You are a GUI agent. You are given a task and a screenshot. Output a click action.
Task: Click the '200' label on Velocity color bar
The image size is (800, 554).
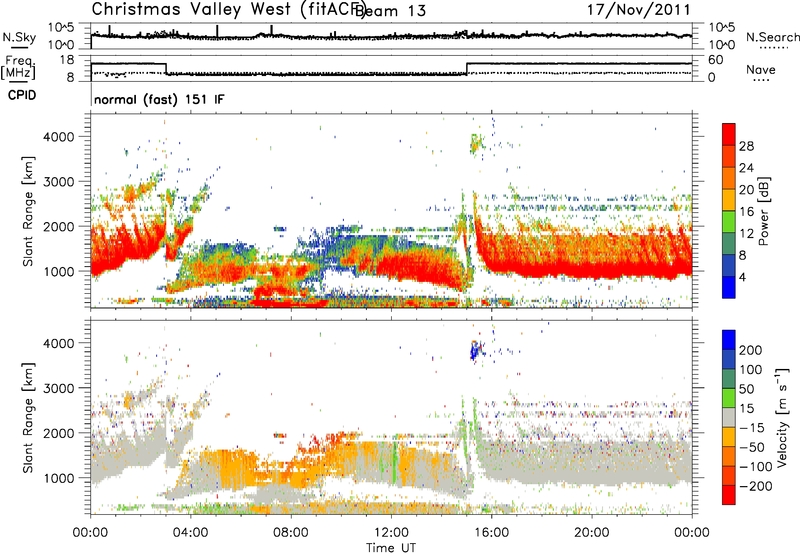[751, 350]
